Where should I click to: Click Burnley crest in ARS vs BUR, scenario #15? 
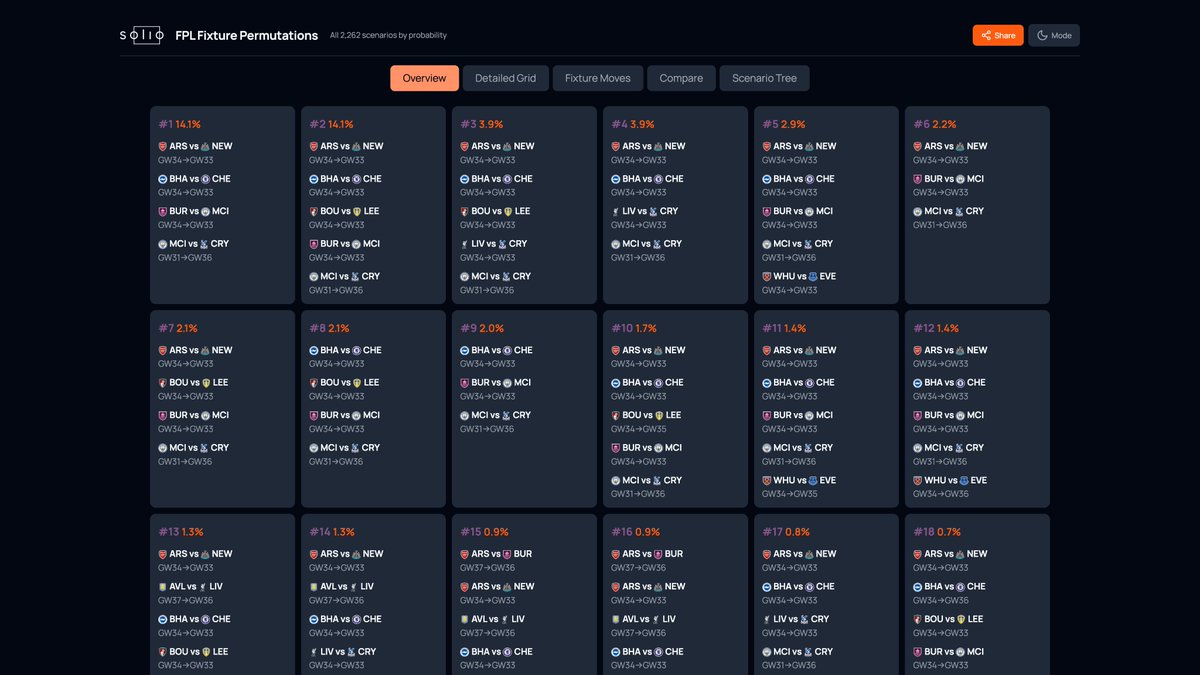click(x=506, y=554)
